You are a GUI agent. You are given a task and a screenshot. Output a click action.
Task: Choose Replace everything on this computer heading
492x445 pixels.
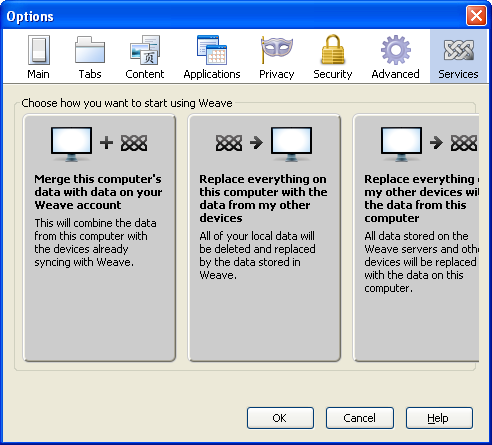coord(263,198)
